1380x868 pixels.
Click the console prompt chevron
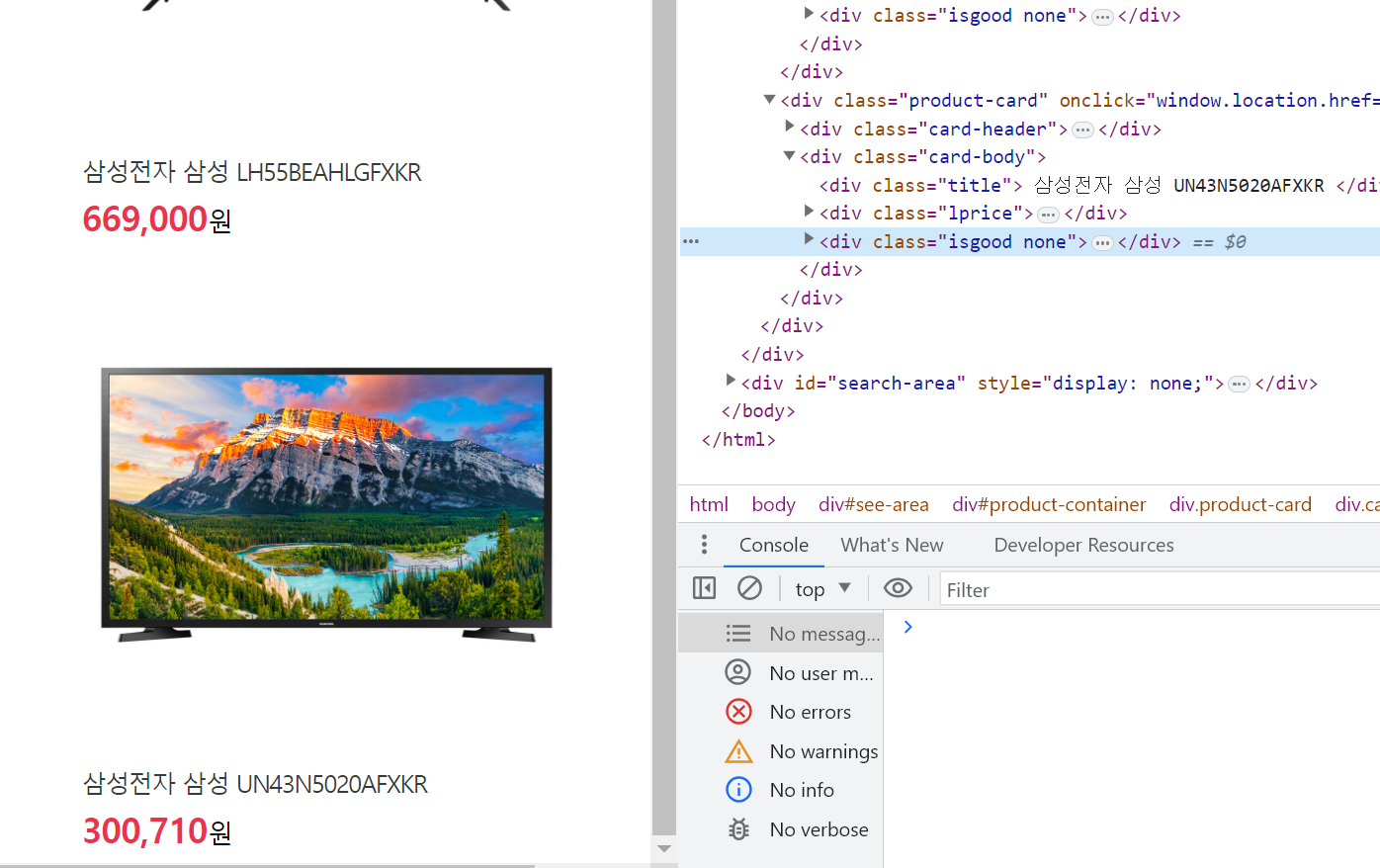907,627
